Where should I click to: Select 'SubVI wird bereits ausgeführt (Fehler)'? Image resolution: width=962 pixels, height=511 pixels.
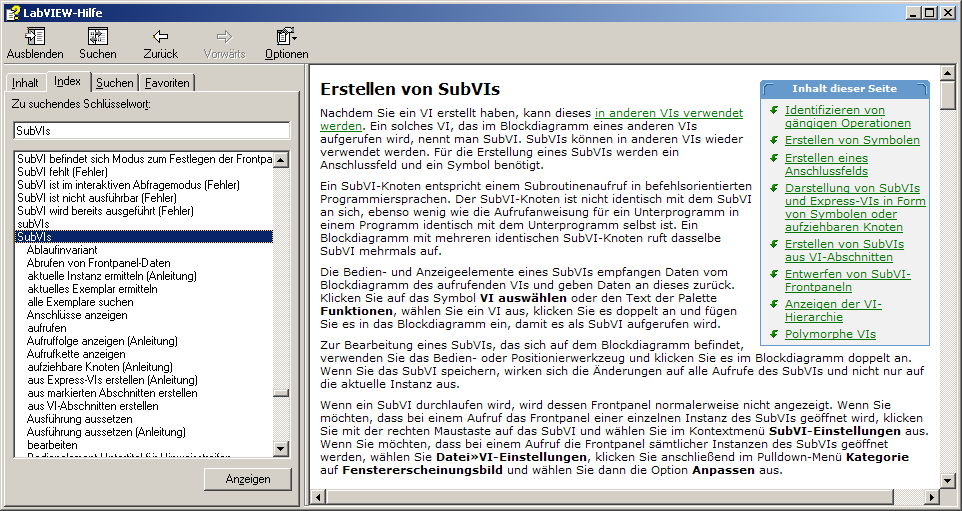[x=106, y=210]
